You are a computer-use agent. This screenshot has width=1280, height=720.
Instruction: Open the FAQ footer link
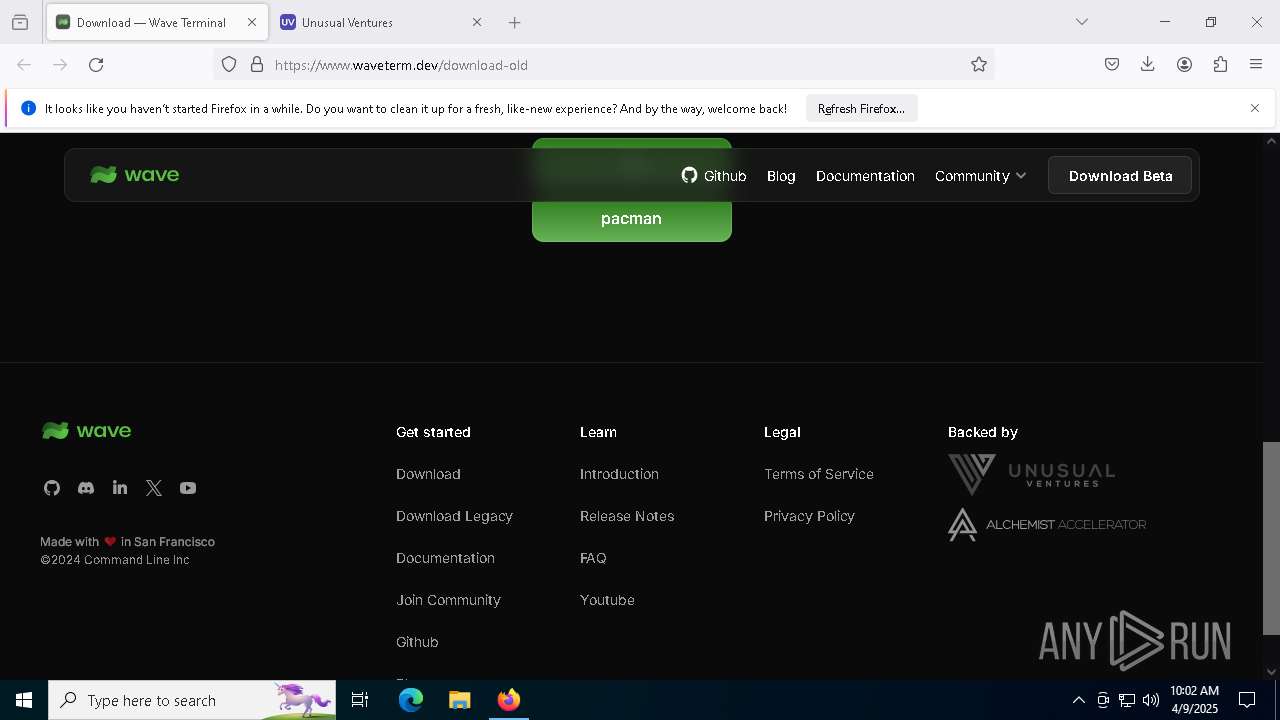coord(593,558)
